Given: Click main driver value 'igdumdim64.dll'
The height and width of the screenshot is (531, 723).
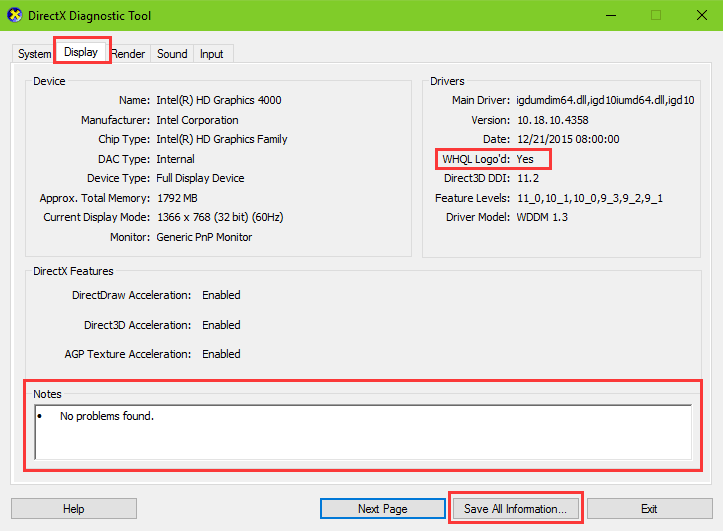Looking at the screenshot, I should pyautogui.click(x=605, y=100).
